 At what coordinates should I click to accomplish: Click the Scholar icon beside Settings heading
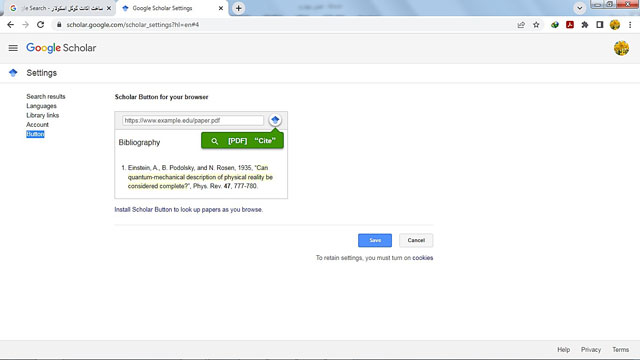(13, 73)
